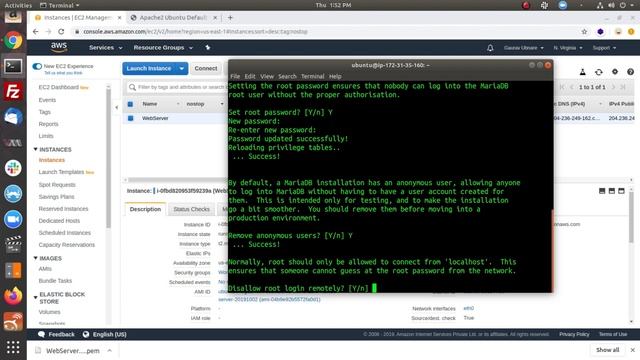This screenshot has width=640, height=360.
Task: Open Launch Instance dropdown arrow
Action: tap(182, 69)
